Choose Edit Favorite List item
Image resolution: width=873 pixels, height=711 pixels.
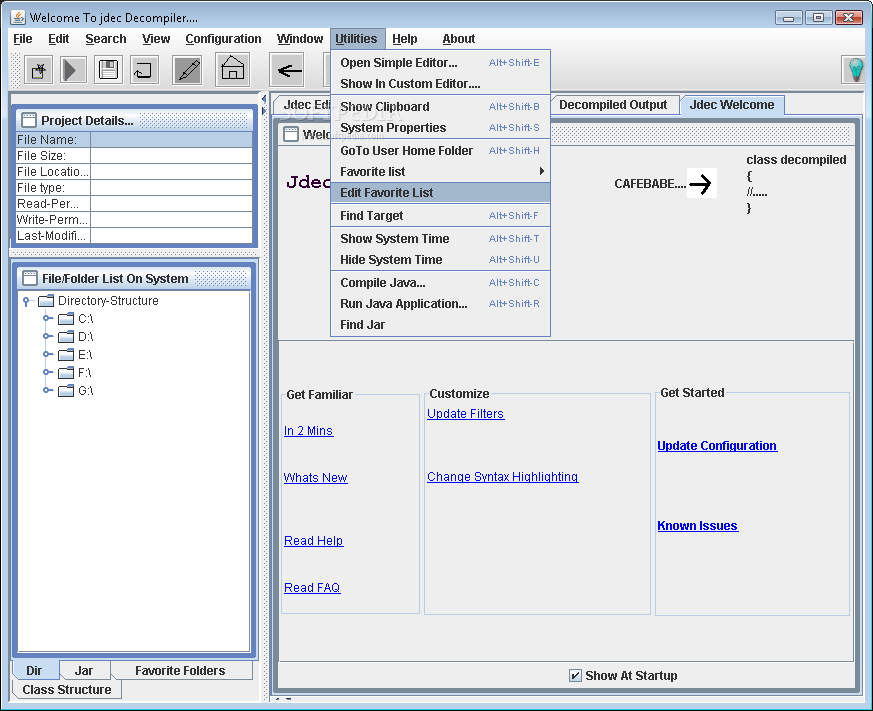pos(440,193)
